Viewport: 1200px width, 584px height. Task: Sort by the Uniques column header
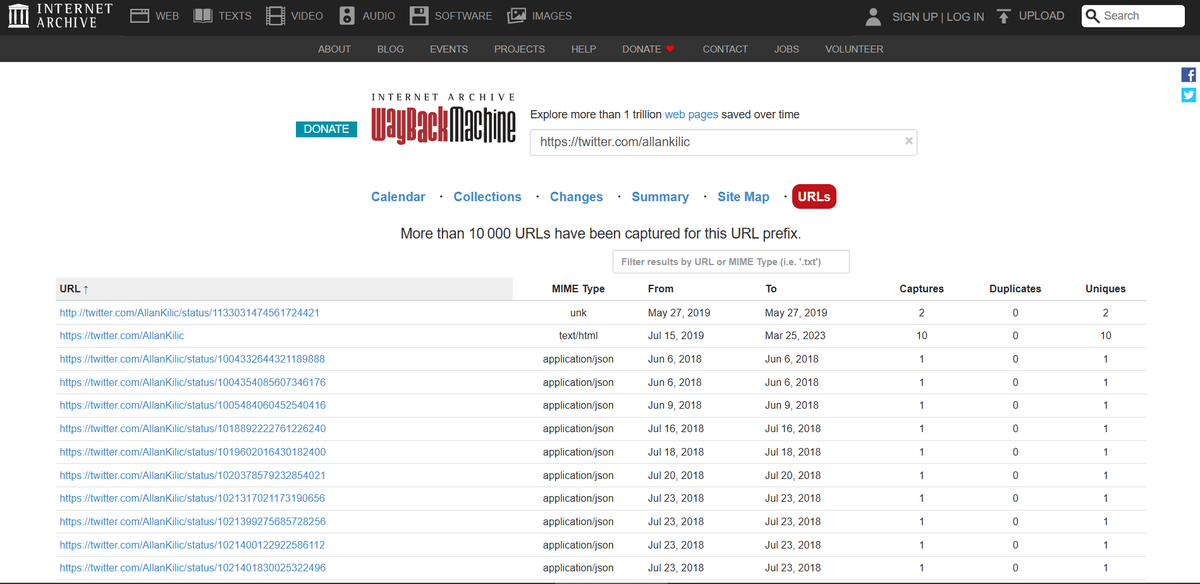1105,289
